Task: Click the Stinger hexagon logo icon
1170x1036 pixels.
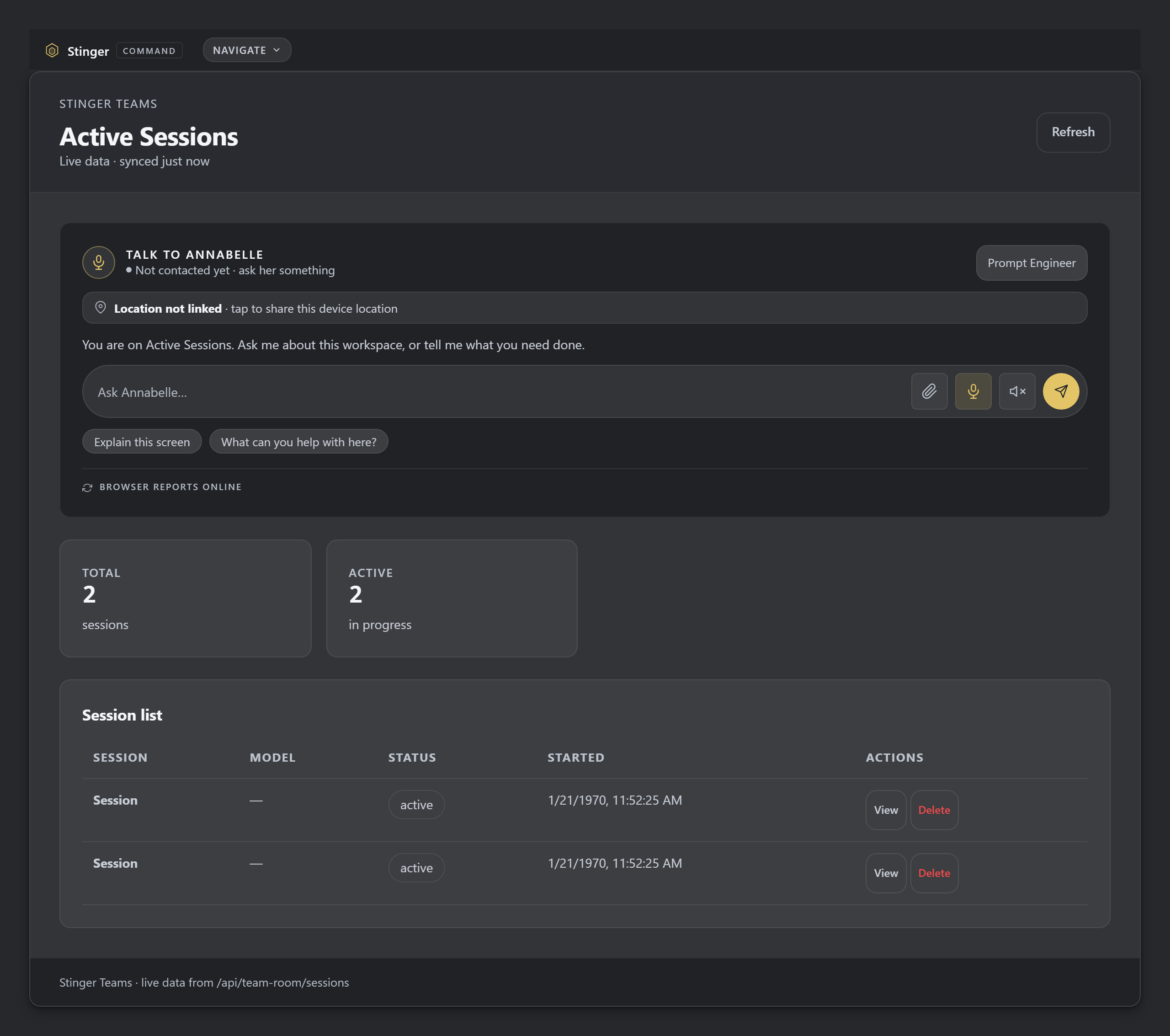Action: (x=52, y=50)
